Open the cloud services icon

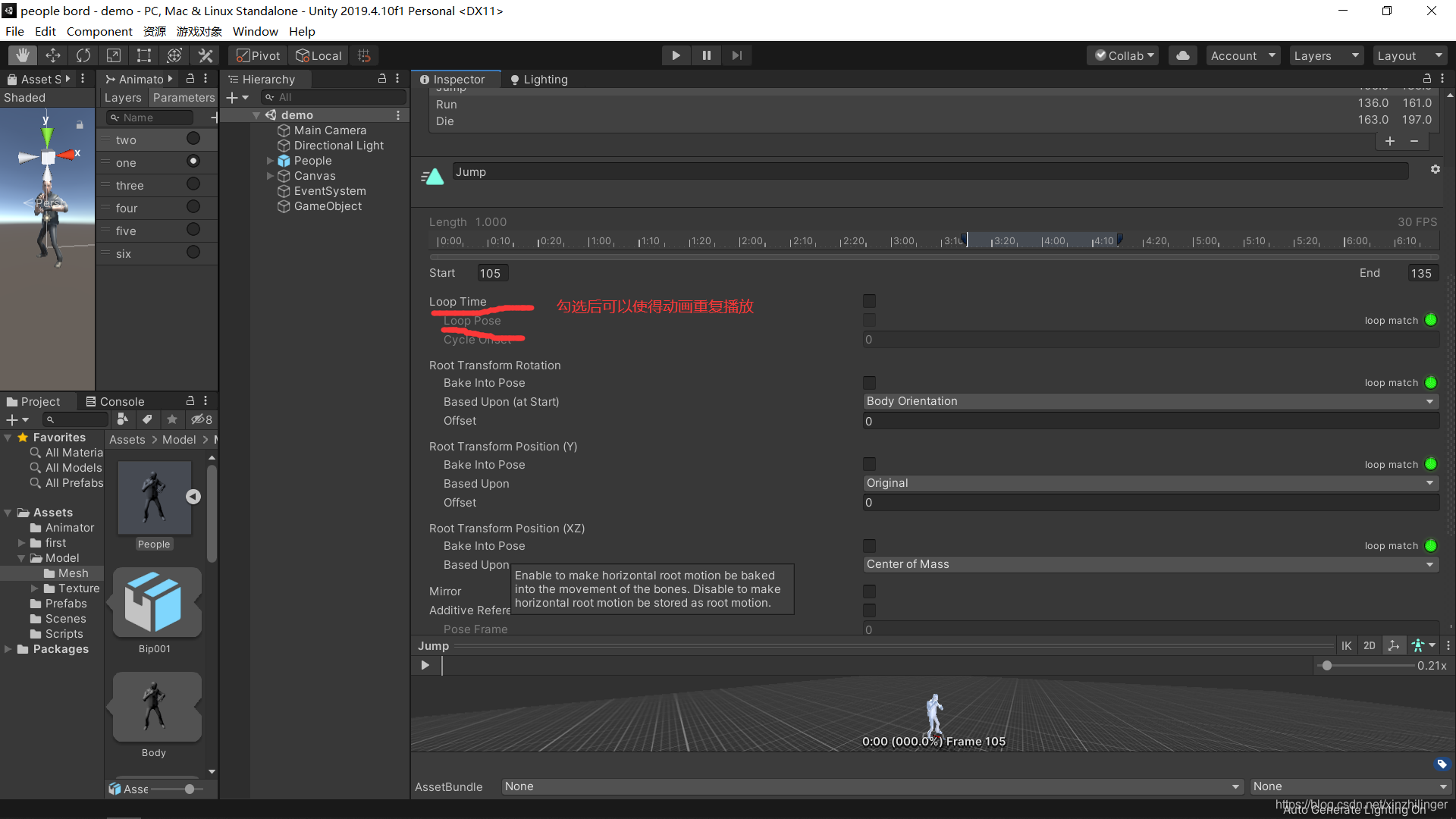point(1183,55)
